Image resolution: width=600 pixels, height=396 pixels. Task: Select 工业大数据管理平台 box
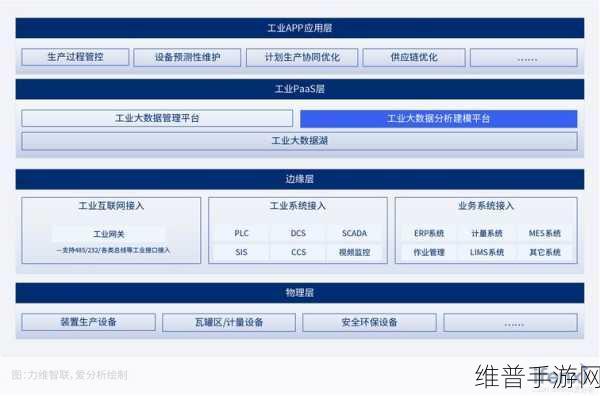[x=157, y=118]
